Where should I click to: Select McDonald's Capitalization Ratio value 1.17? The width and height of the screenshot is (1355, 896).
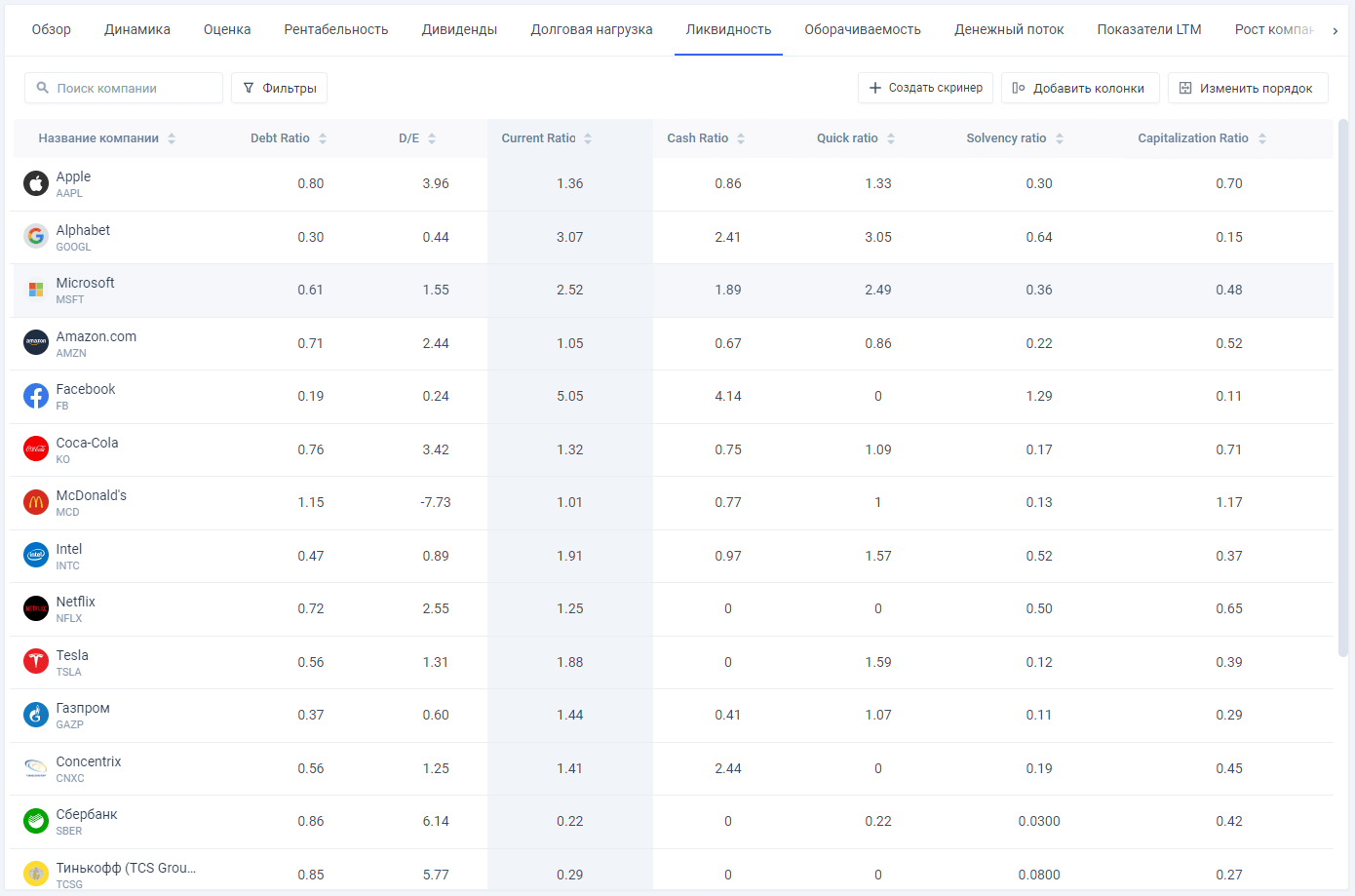click(1229, 502)
